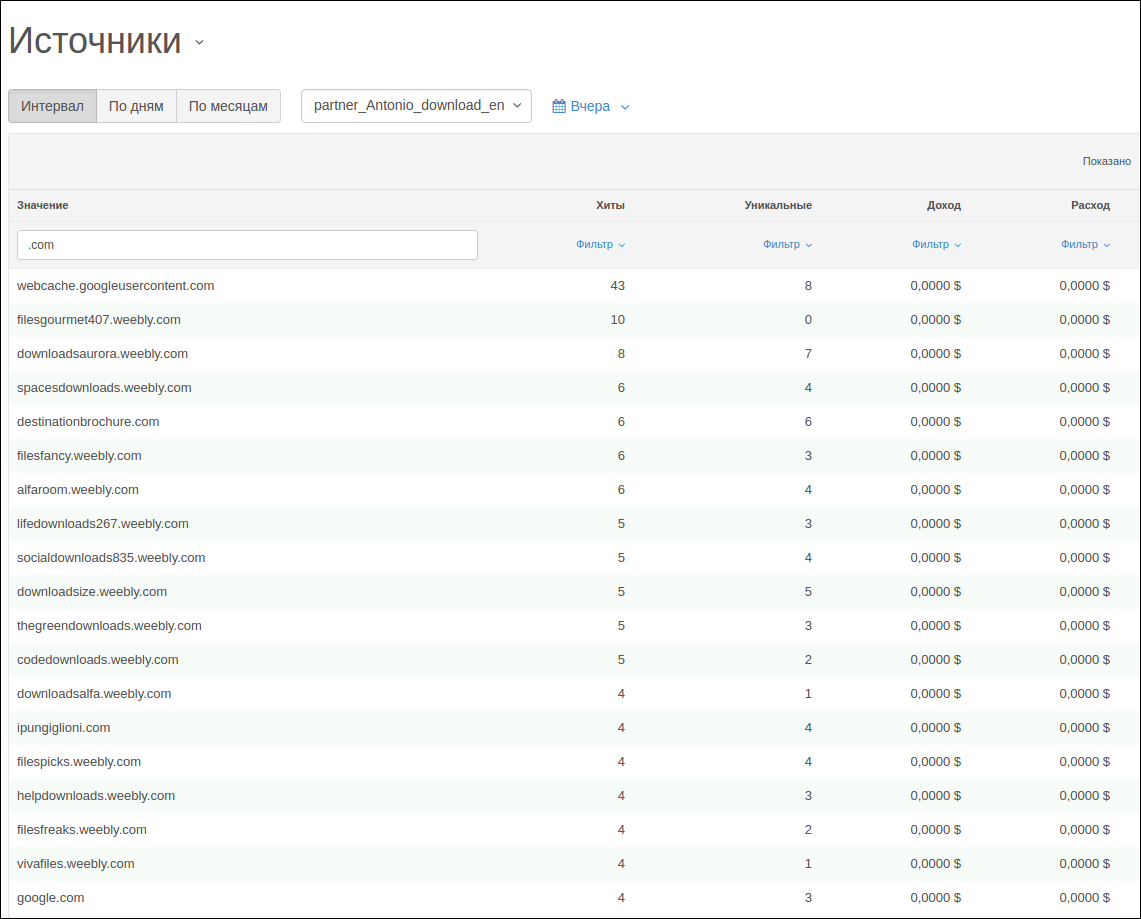Screen dimensions: 1141x919
Task: Sort by the Значение column header
Action: 43,205
